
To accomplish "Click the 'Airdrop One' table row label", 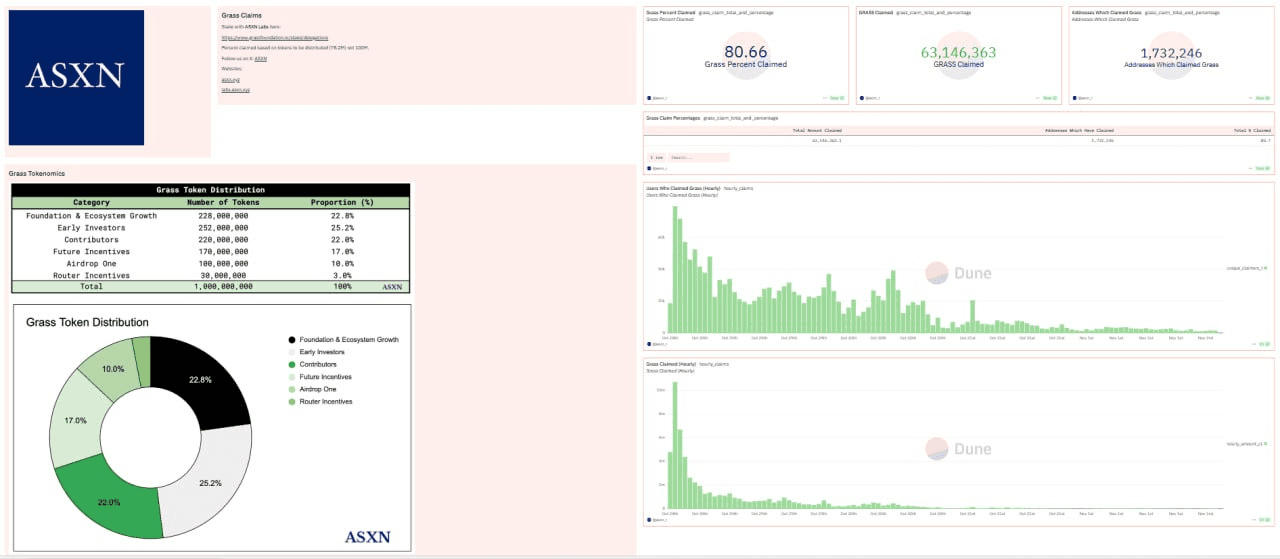I will pyautogui.click(x=91, y=263).
